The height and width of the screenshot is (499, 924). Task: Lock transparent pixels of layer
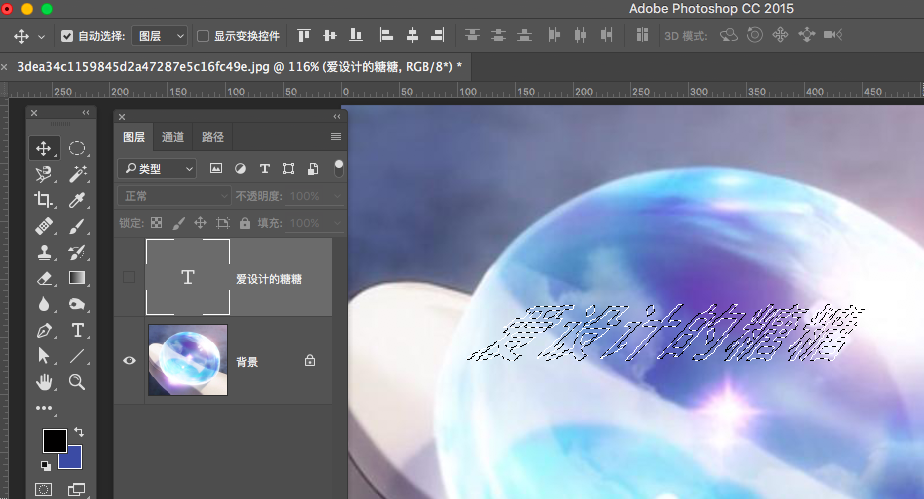[156, 223]
